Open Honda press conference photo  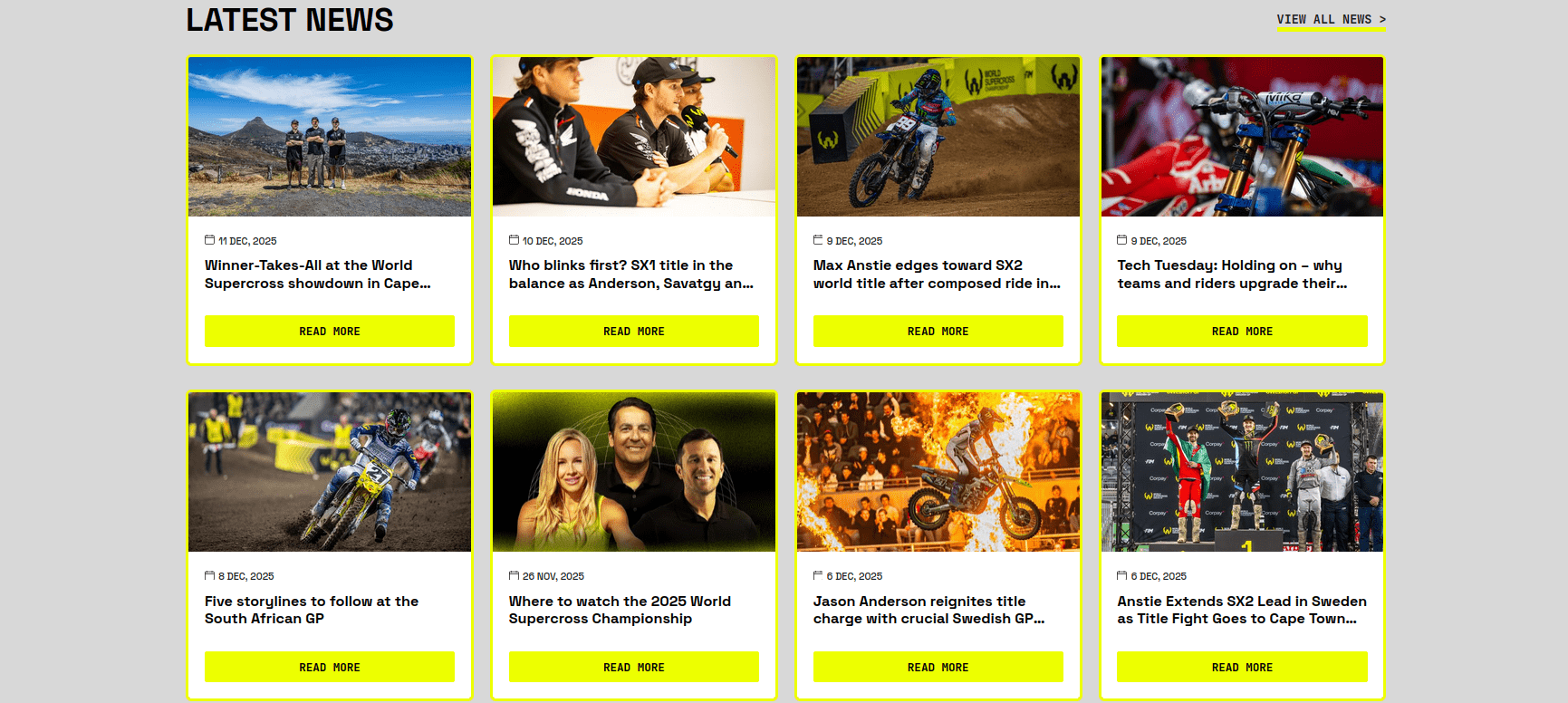[634, 137]
